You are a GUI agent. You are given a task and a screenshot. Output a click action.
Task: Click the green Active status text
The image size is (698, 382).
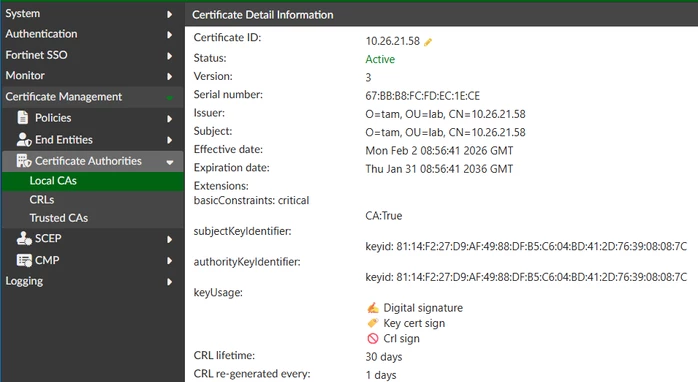(x=380, y=59)
